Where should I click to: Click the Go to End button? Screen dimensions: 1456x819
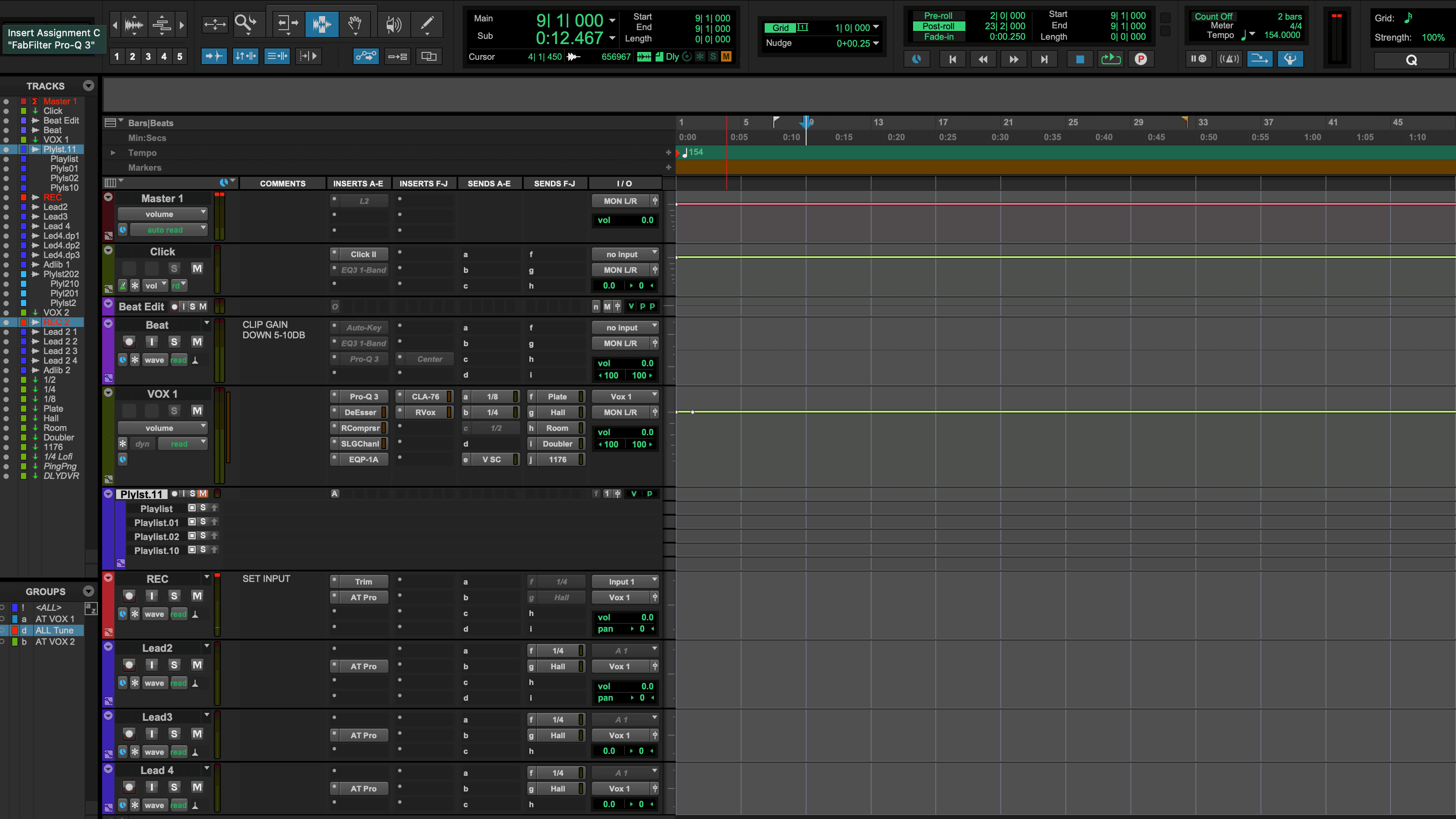(1044, 59)
